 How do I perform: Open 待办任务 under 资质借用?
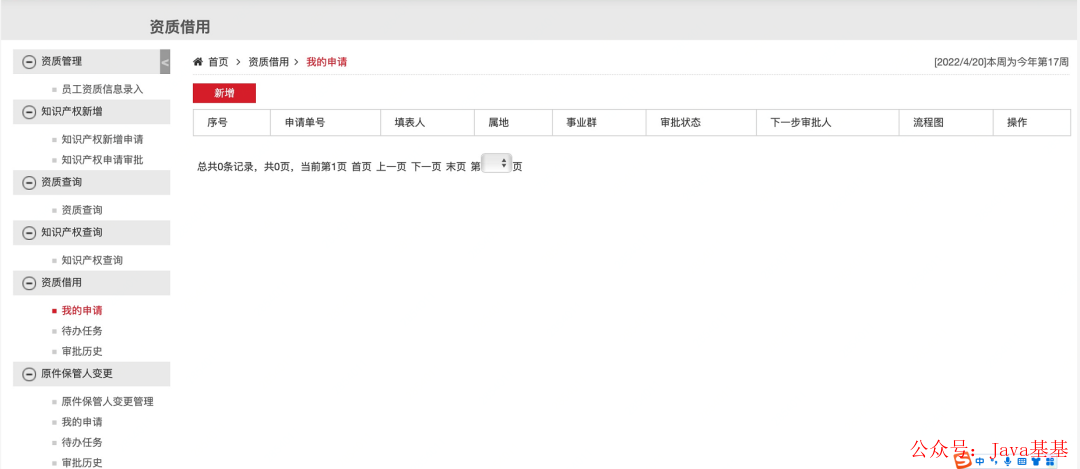pyautogui.click(x=82, y=331)
